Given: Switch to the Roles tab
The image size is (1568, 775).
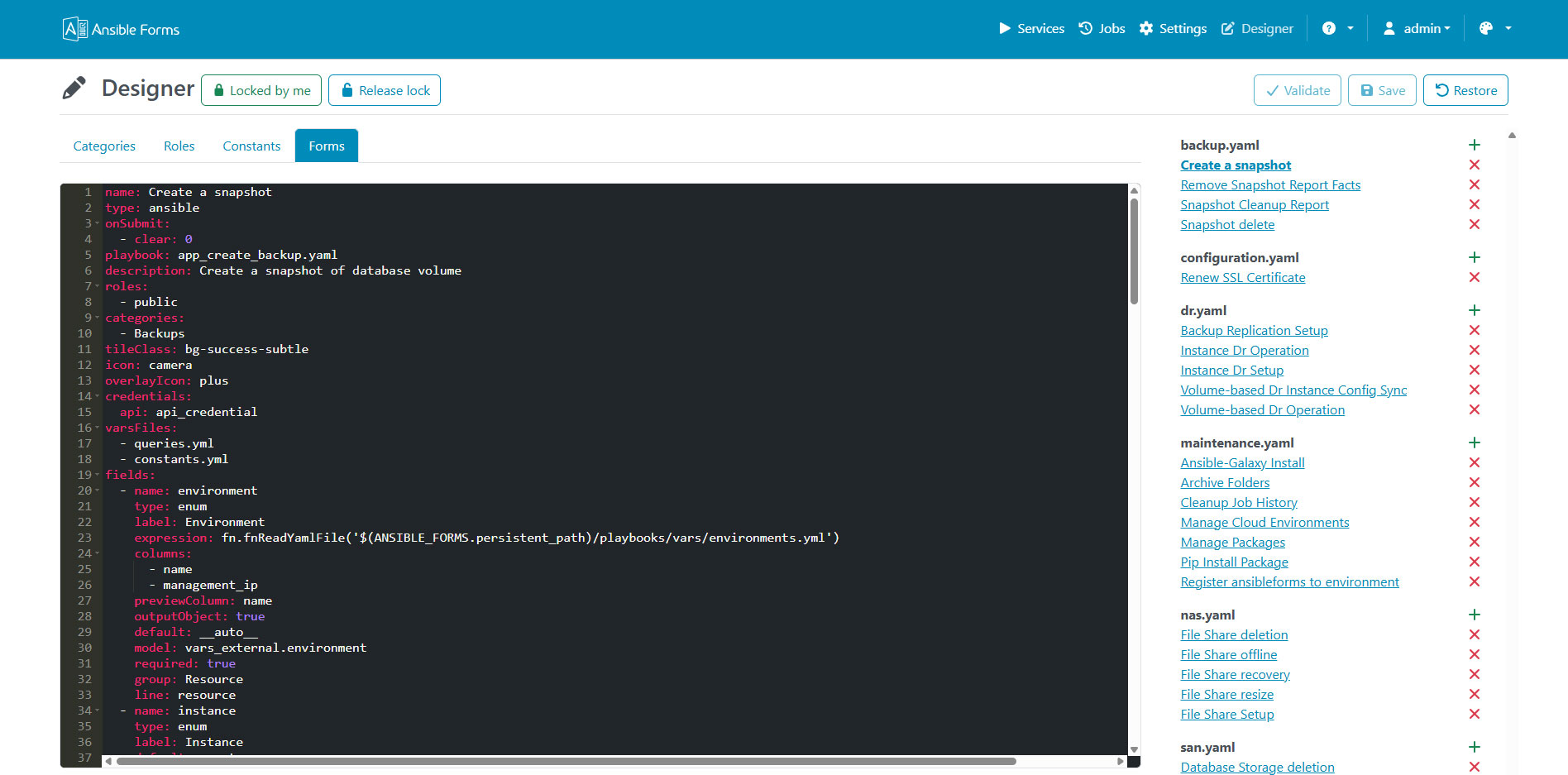Looking at the screenshot, I should click(x=179, y=146).
